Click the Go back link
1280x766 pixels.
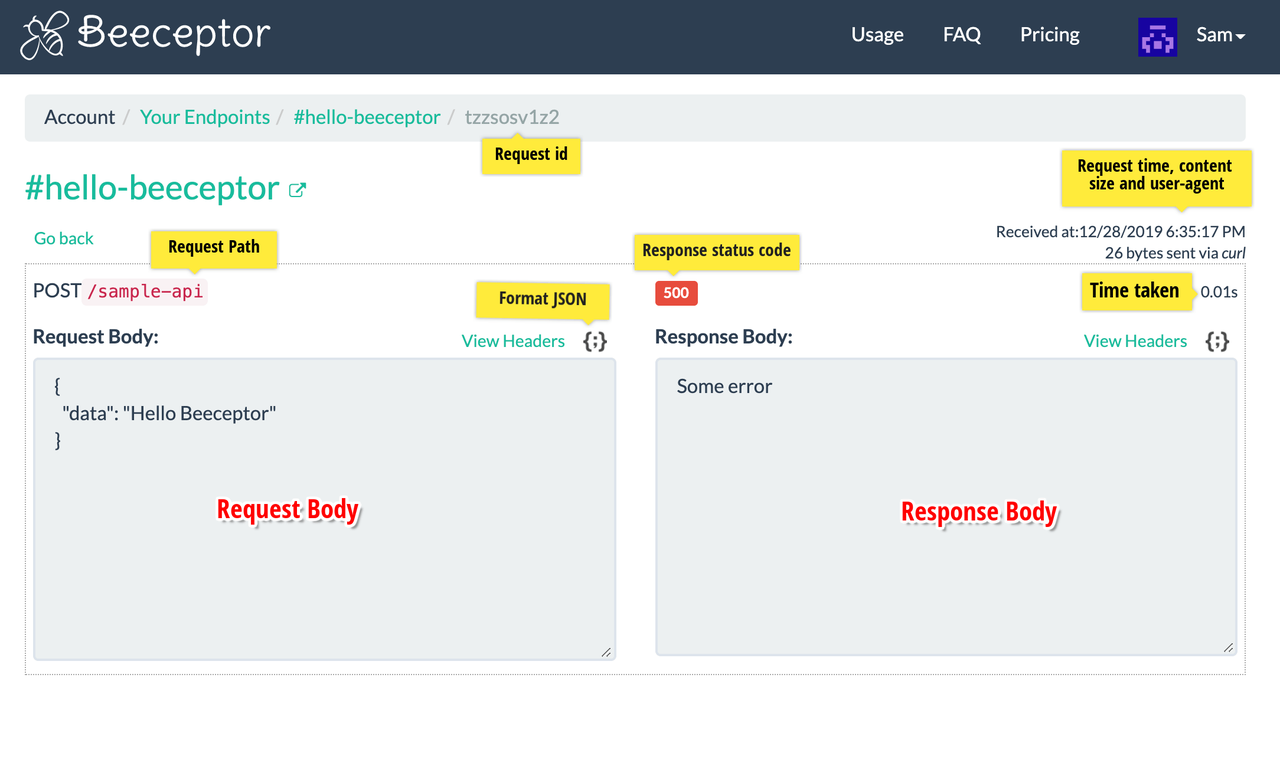tap(64, 238)
